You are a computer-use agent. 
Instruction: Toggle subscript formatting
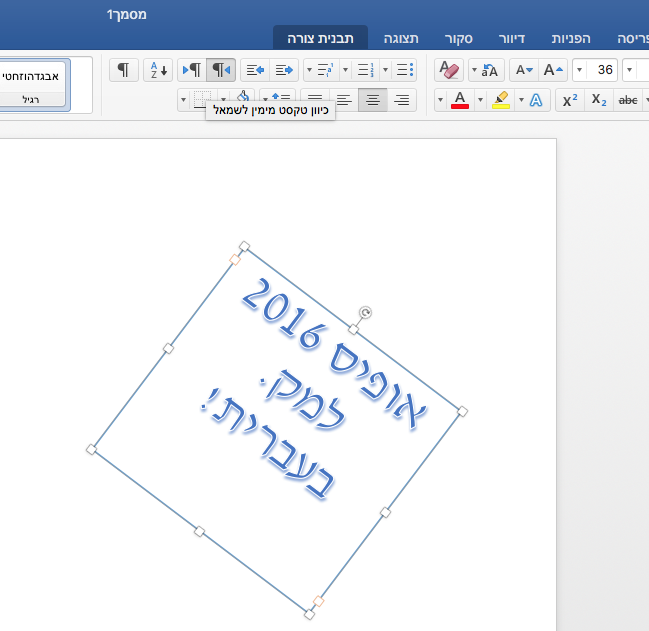(x=599, y=100)
